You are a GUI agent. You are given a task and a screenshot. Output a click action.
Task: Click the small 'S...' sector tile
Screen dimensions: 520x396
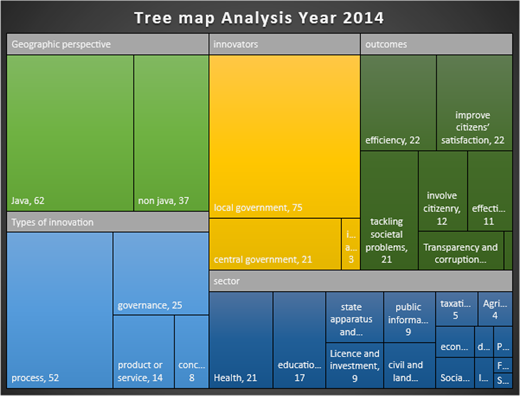(x=503, y=381)
